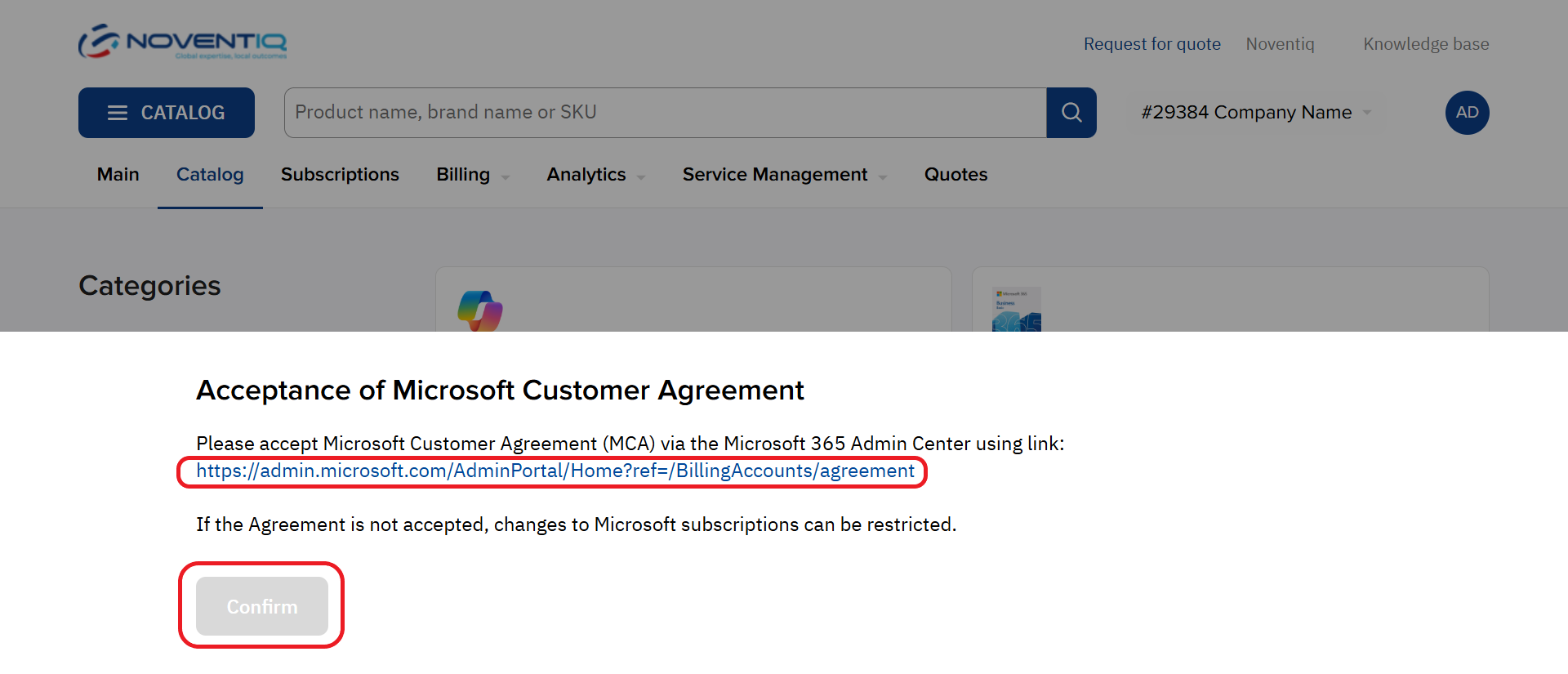1568x674 pixels.
Task: Open the Knowledge base link
Action: coord(1426,44)
